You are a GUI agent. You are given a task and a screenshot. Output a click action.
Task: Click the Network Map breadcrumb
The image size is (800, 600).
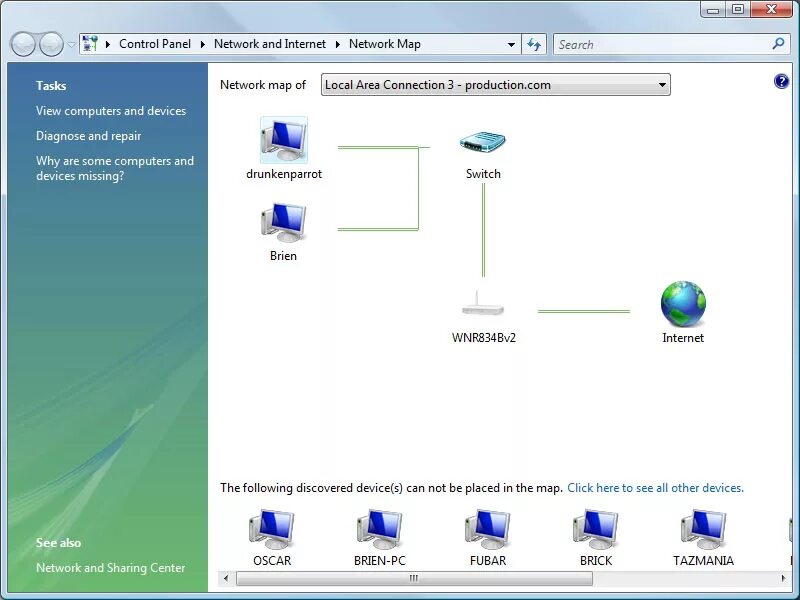385,44
